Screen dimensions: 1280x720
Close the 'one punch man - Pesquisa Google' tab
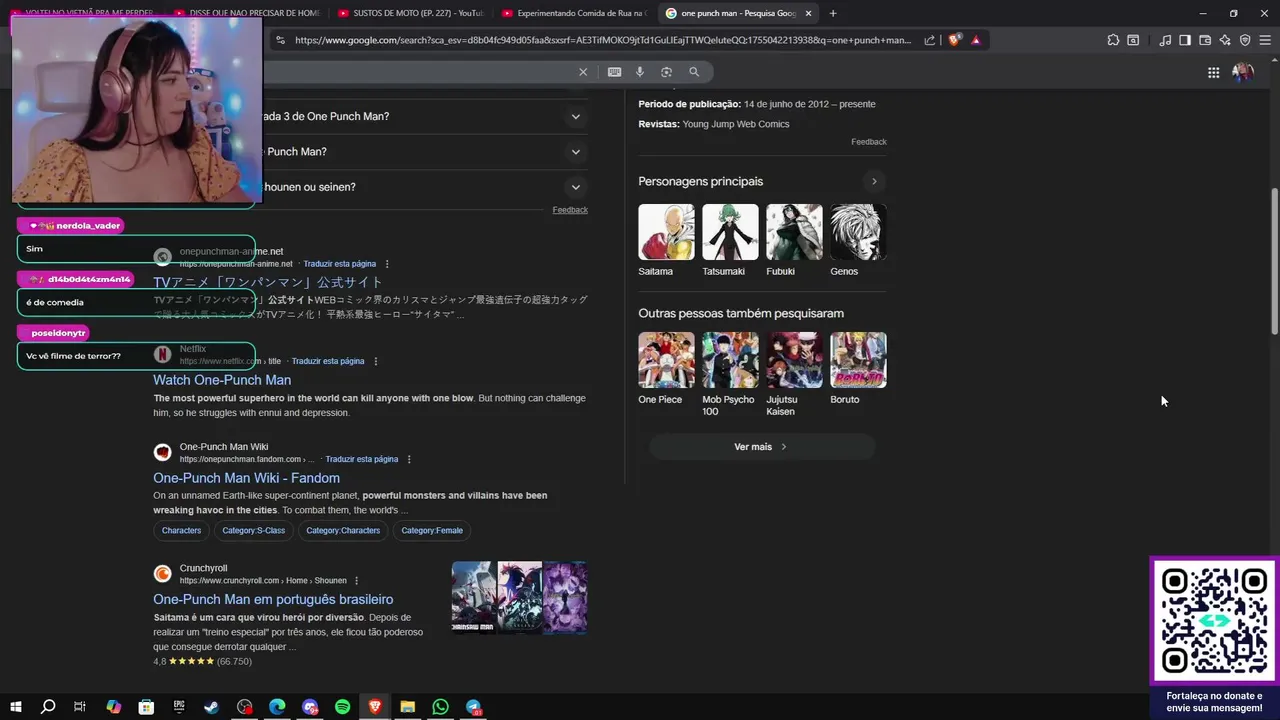[808, 13]
